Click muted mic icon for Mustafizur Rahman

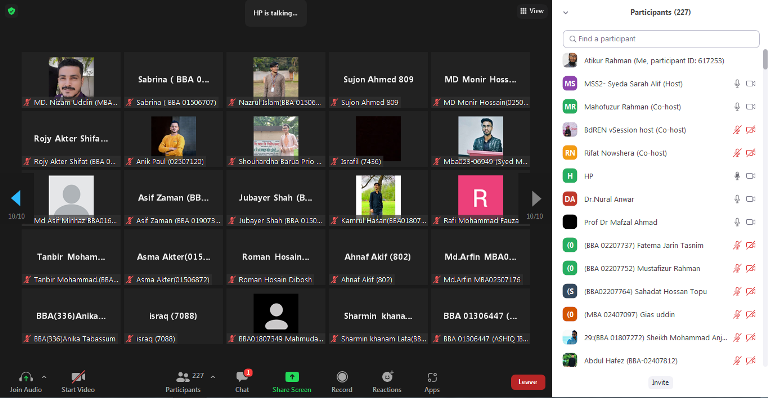coord(737,268)
